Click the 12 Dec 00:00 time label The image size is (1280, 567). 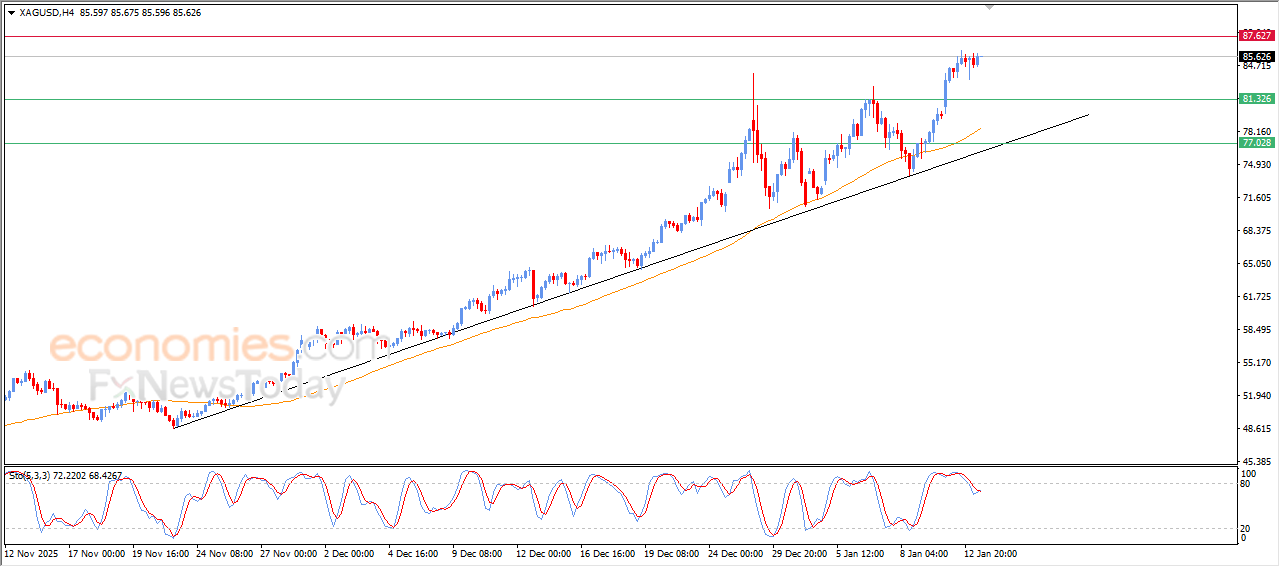pyautogui.click(x=545, y=552)
